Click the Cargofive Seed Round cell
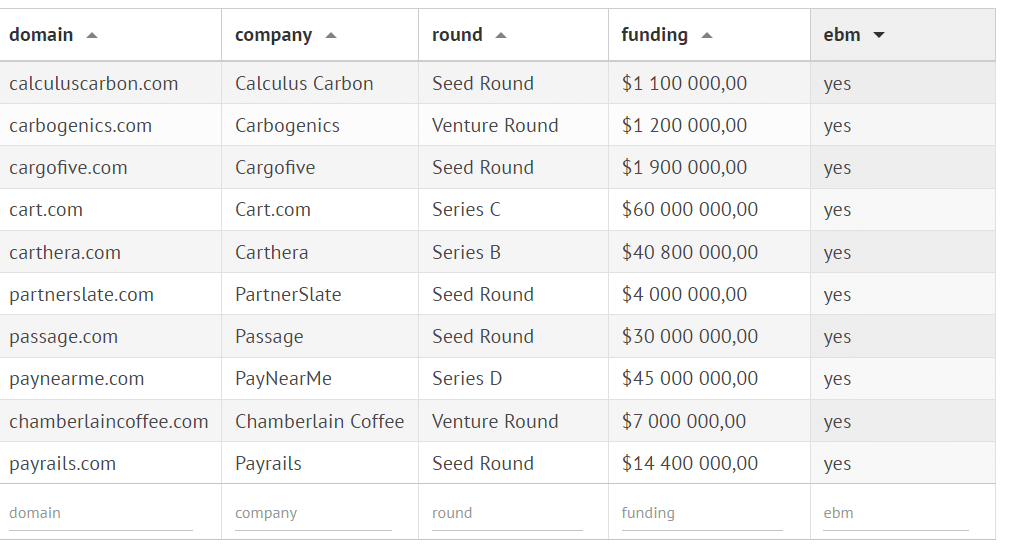Image resolution: width=1011 pixels, height=553 pixels. point(483,168)
